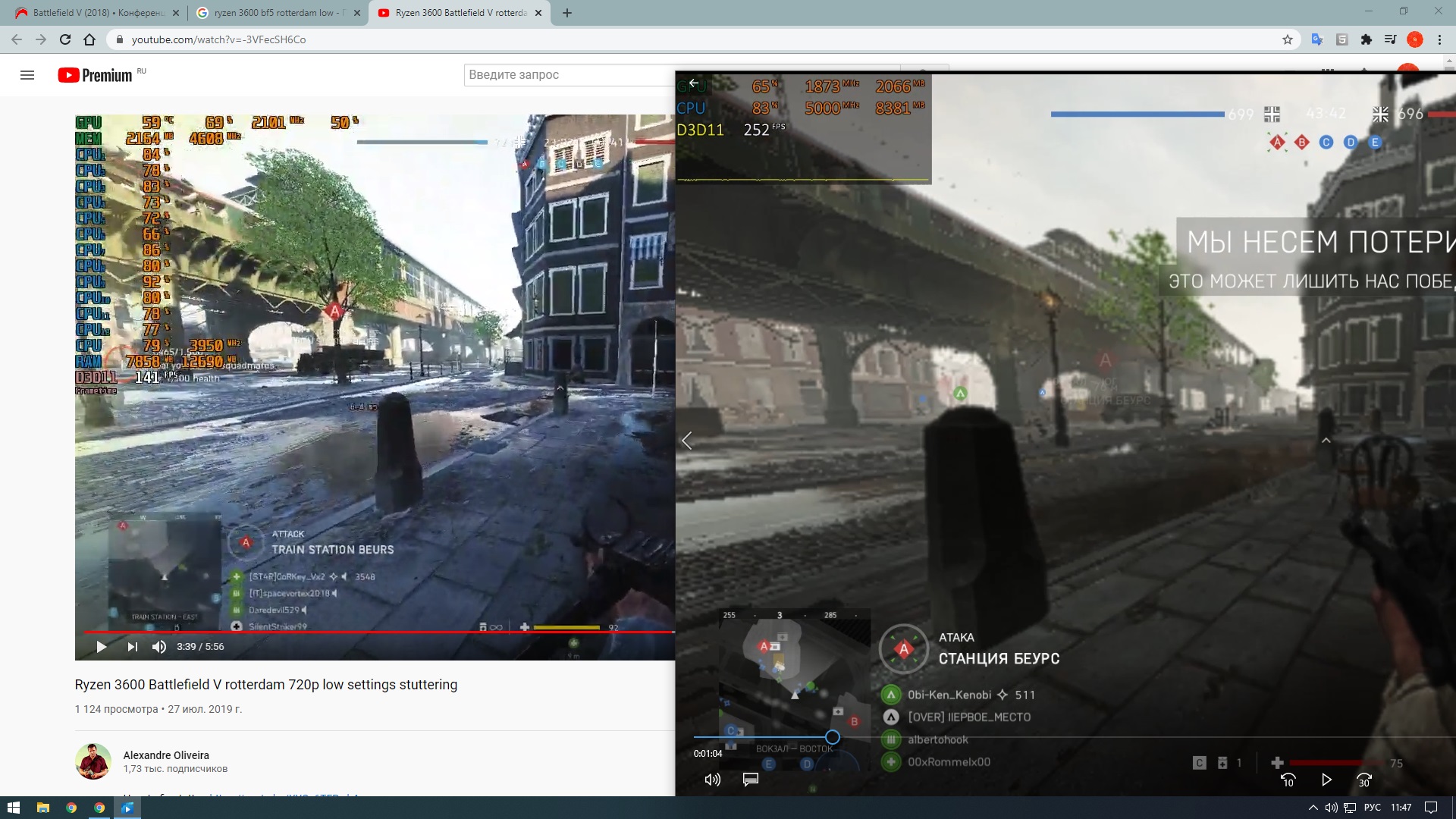
Task: Play the YouTube video
Action: [x=101, y=647]
